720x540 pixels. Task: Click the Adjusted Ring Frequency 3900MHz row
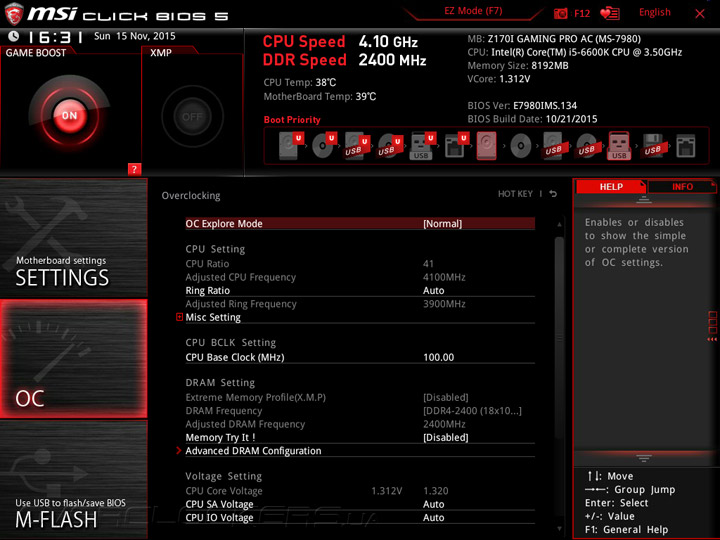click(360, 304)
